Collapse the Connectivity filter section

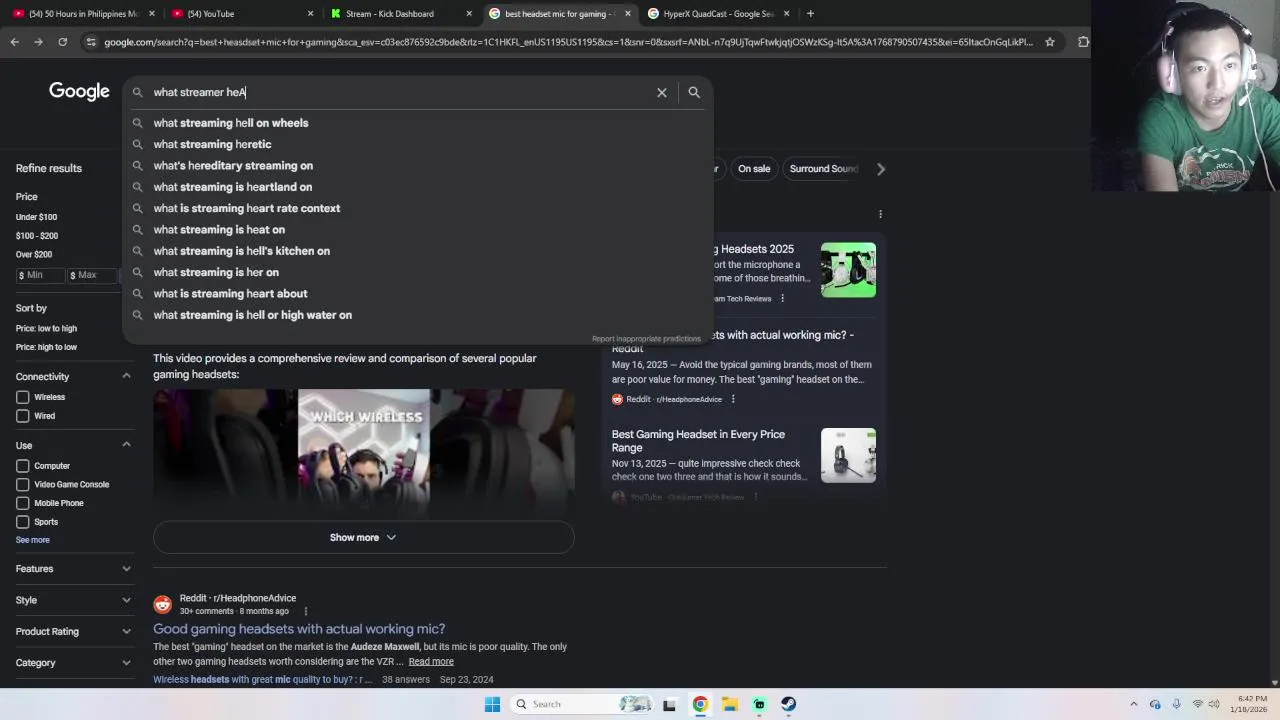tap(126, 376)
